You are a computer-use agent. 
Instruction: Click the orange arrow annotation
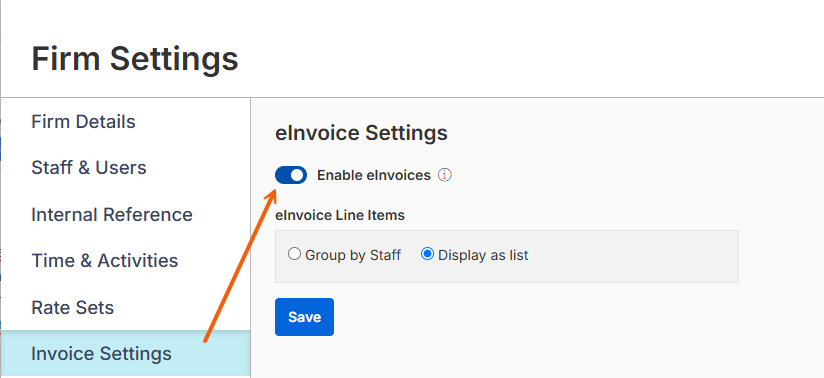pyautogui.click(x=241, y=265)
